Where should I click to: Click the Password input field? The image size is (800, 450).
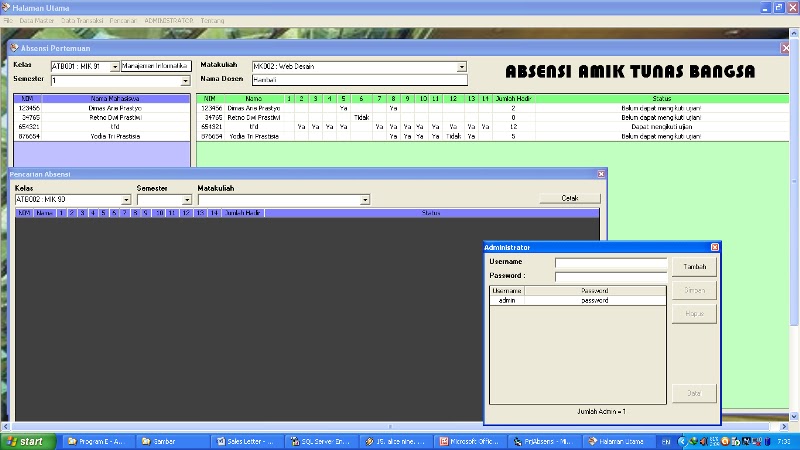[x=611, y=277]
